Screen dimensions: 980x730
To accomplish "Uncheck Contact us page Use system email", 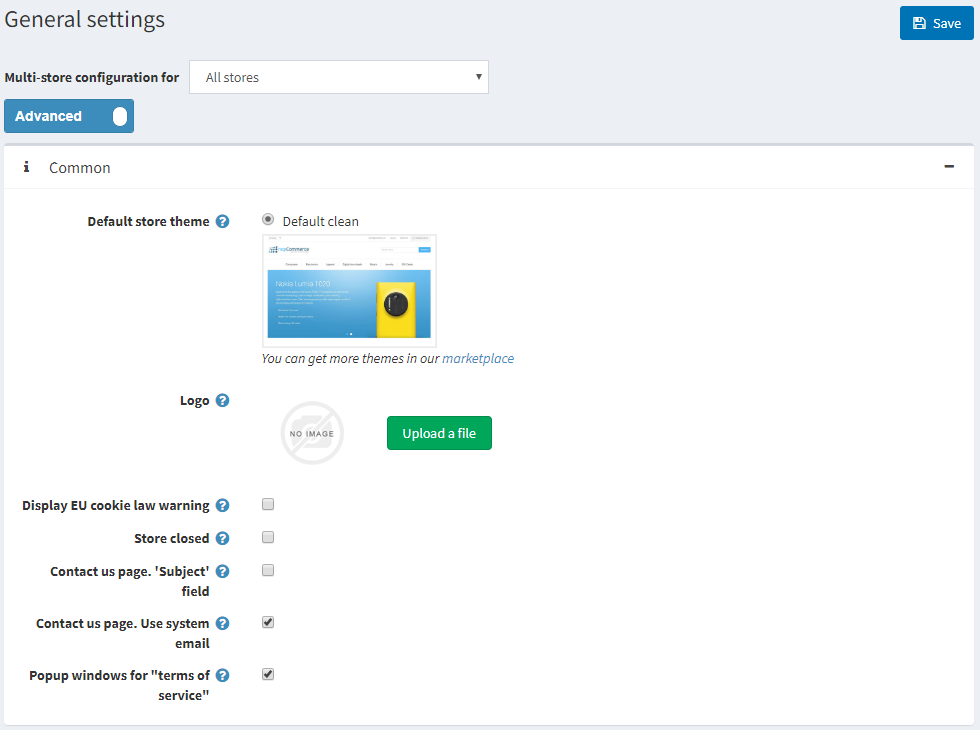I will 268,622.
